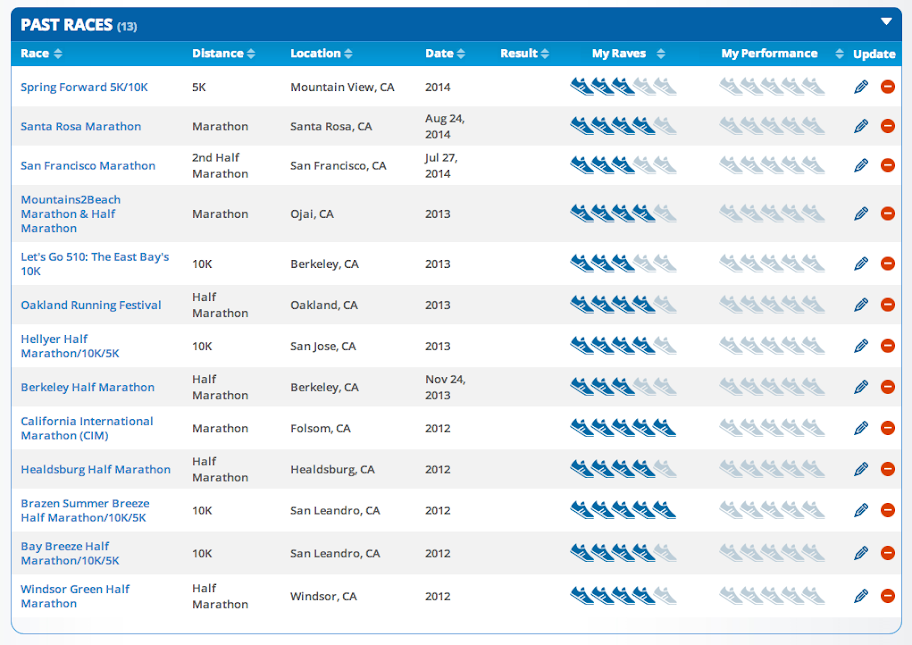The height and width of the screenshot is (645, 912).
Task: Open California International Marathon (CIM) link
Action: pos(87,428)
